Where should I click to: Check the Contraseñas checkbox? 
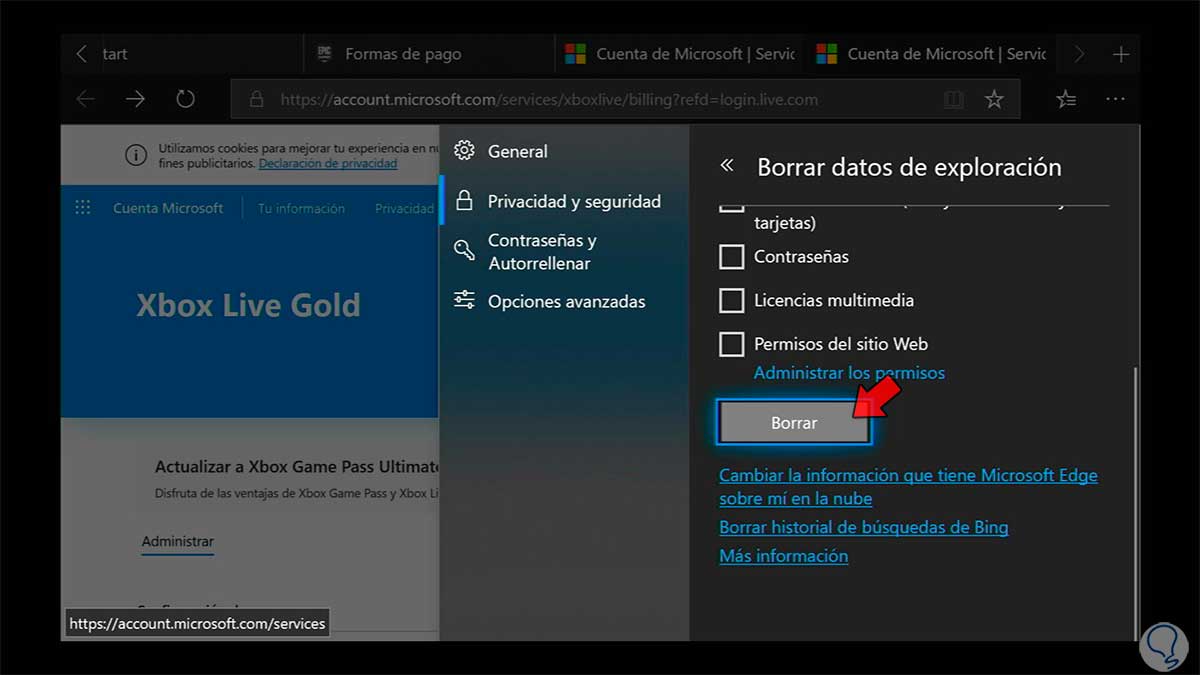point(732,257)
